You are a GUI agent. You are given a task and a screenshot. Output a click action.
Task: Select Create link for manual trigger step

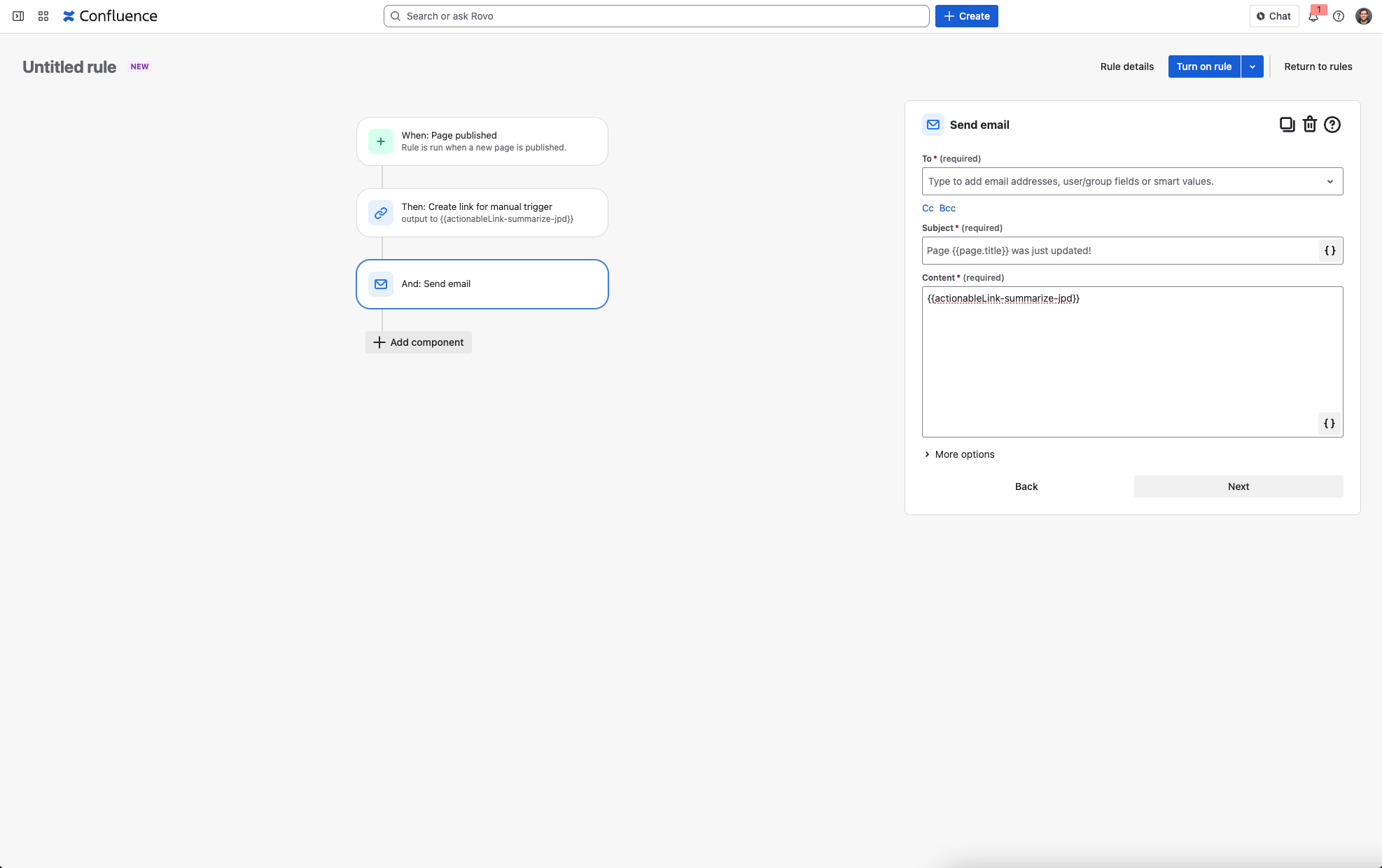[482, 213]
